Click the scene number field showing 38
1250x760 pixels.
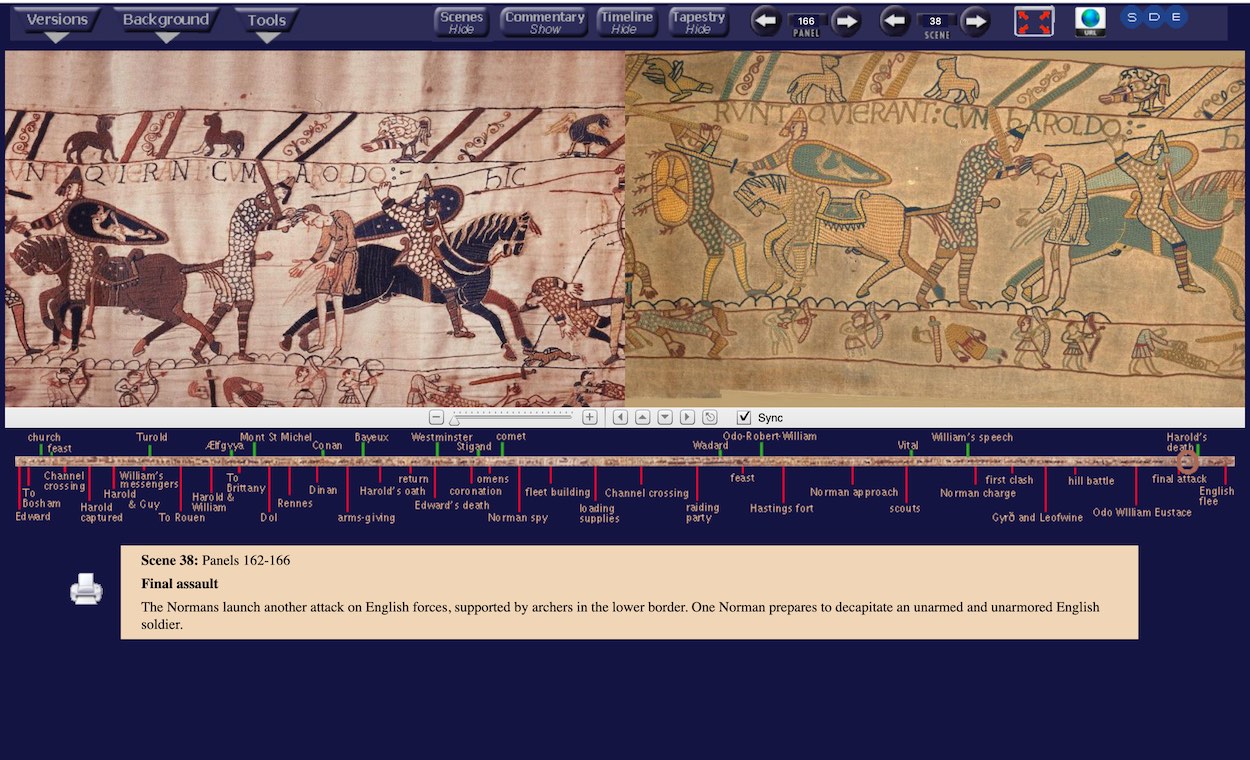[x=935, y=21]
